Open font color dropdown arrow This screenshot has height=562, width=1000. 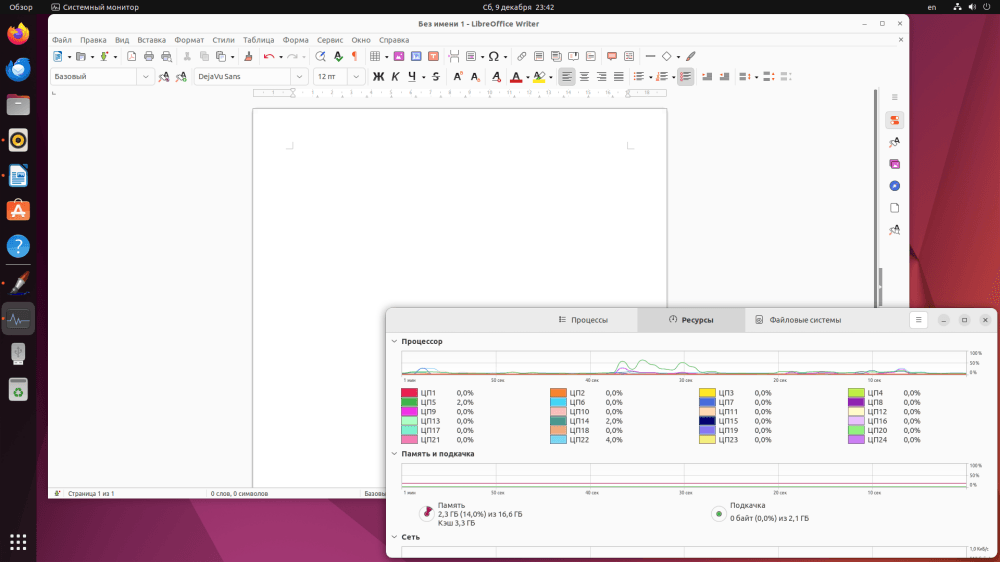pyautogui.click(x=527, y=77)
